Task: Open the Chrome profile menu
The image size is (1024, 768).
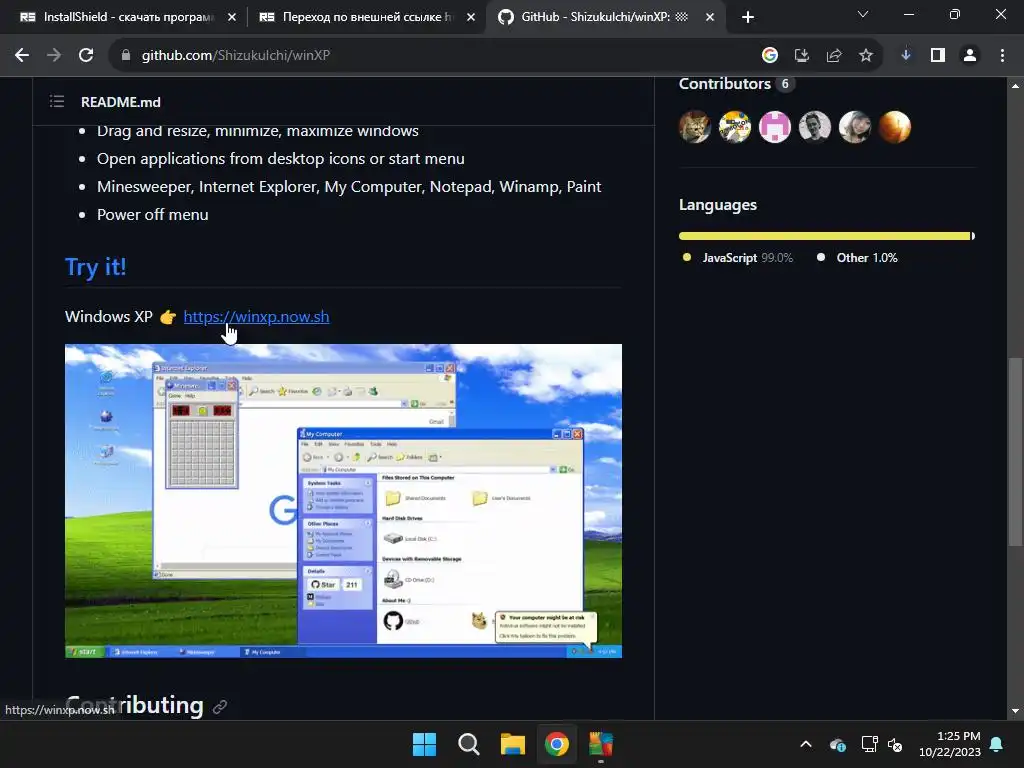Action: (970, 56)
